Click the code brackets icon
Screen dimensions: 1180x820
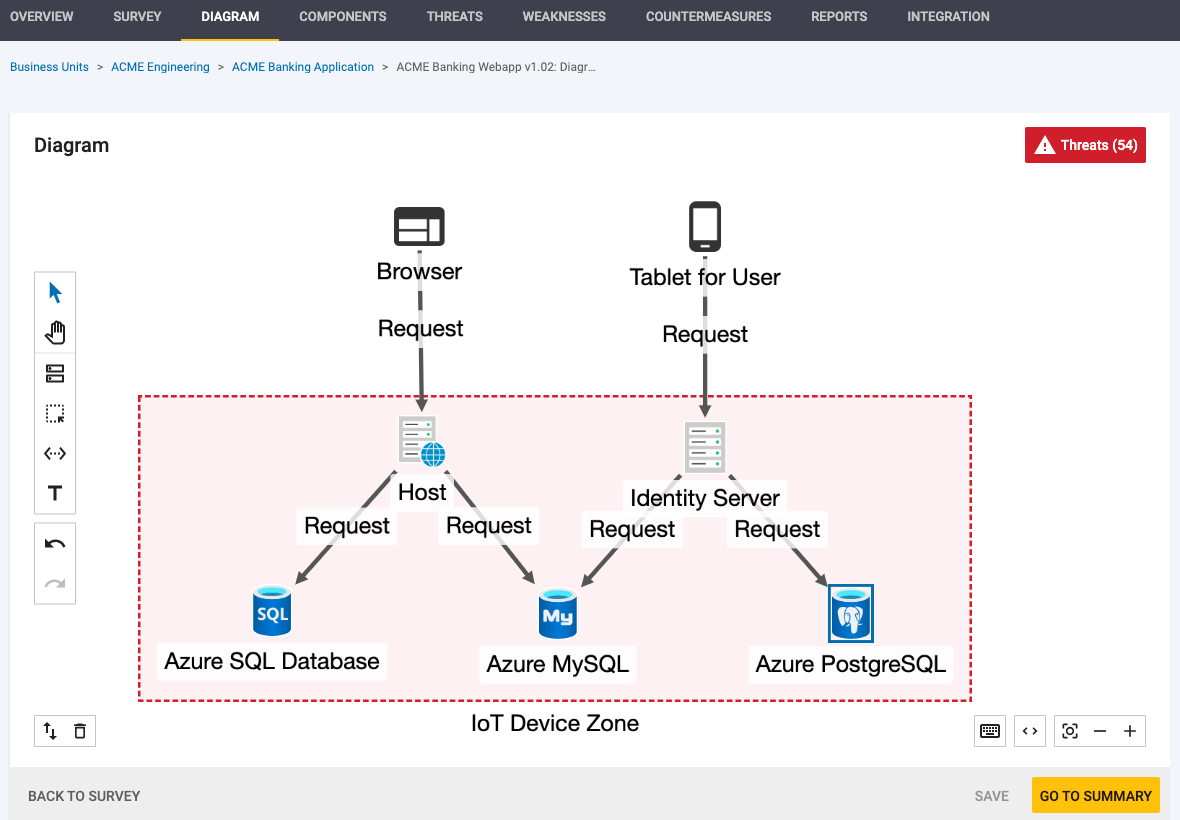click(x=1030, y=731)
